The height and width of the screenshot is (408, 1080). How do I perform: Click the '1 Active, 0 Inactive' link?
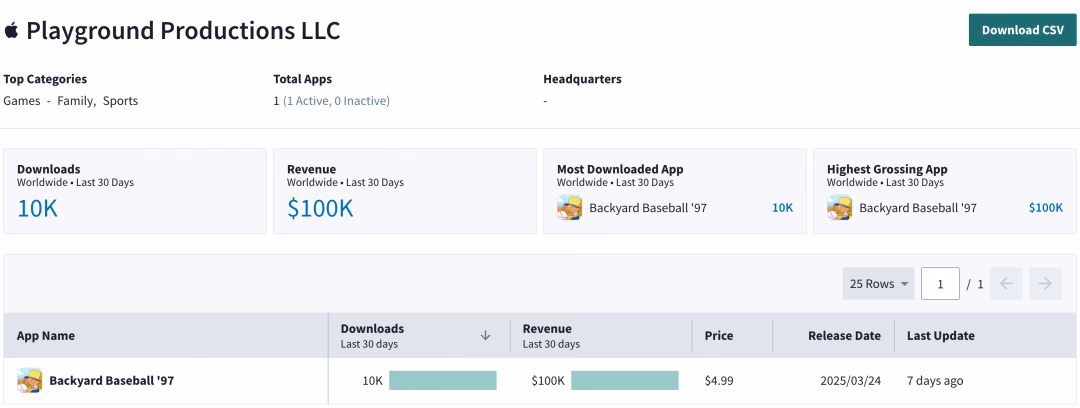[336, 101]
